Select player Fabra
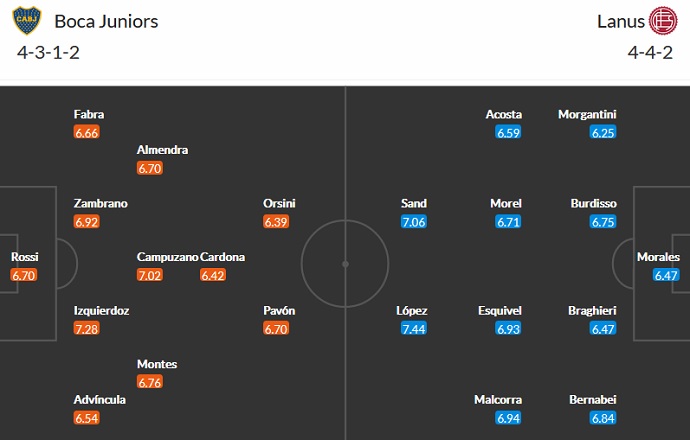This screenshot has width=690, height=440. pyautogui.click(x=88, y=114)
